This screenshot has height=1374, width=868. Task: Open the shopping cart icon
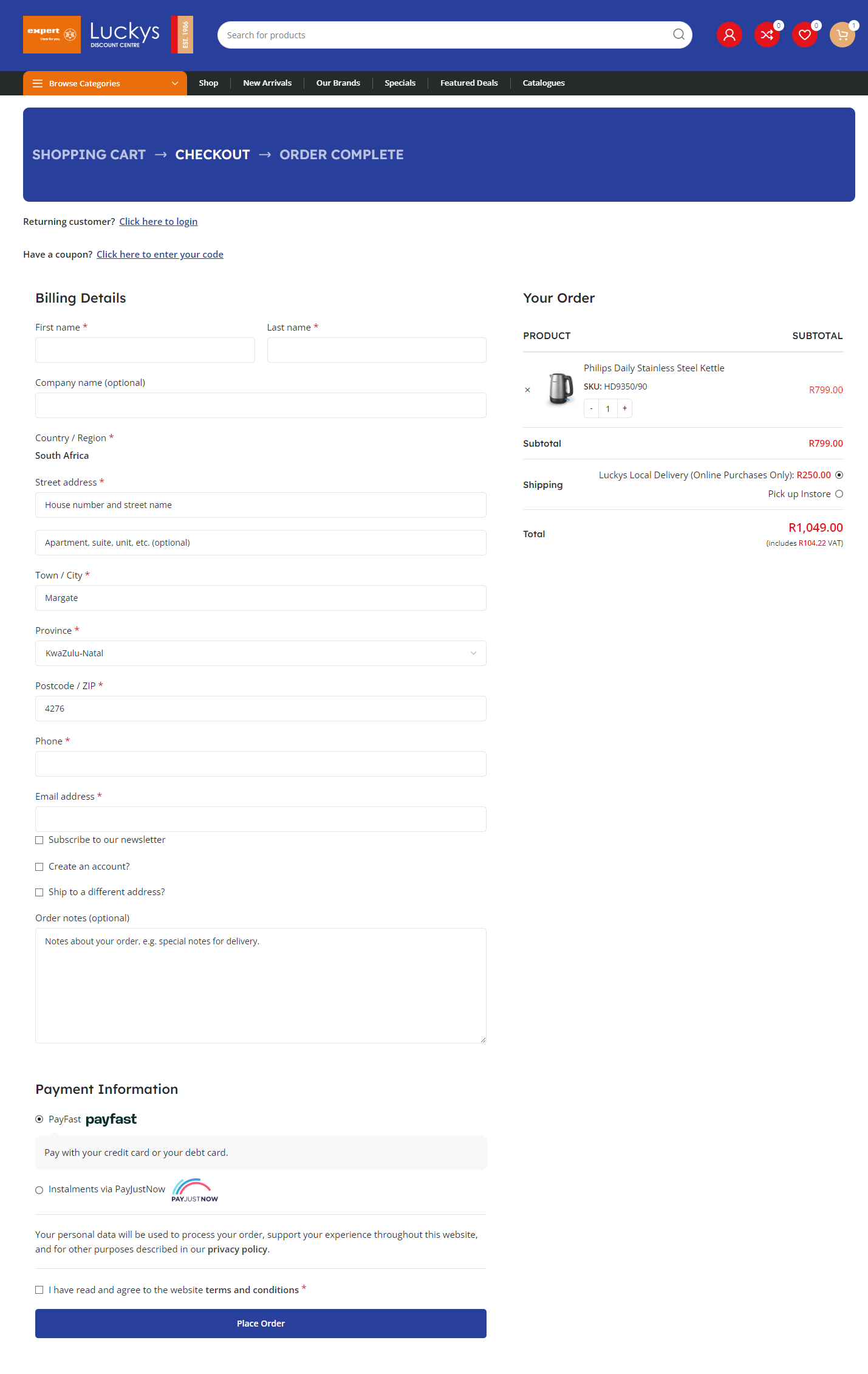pyautogui.click(x=842, y=35)
